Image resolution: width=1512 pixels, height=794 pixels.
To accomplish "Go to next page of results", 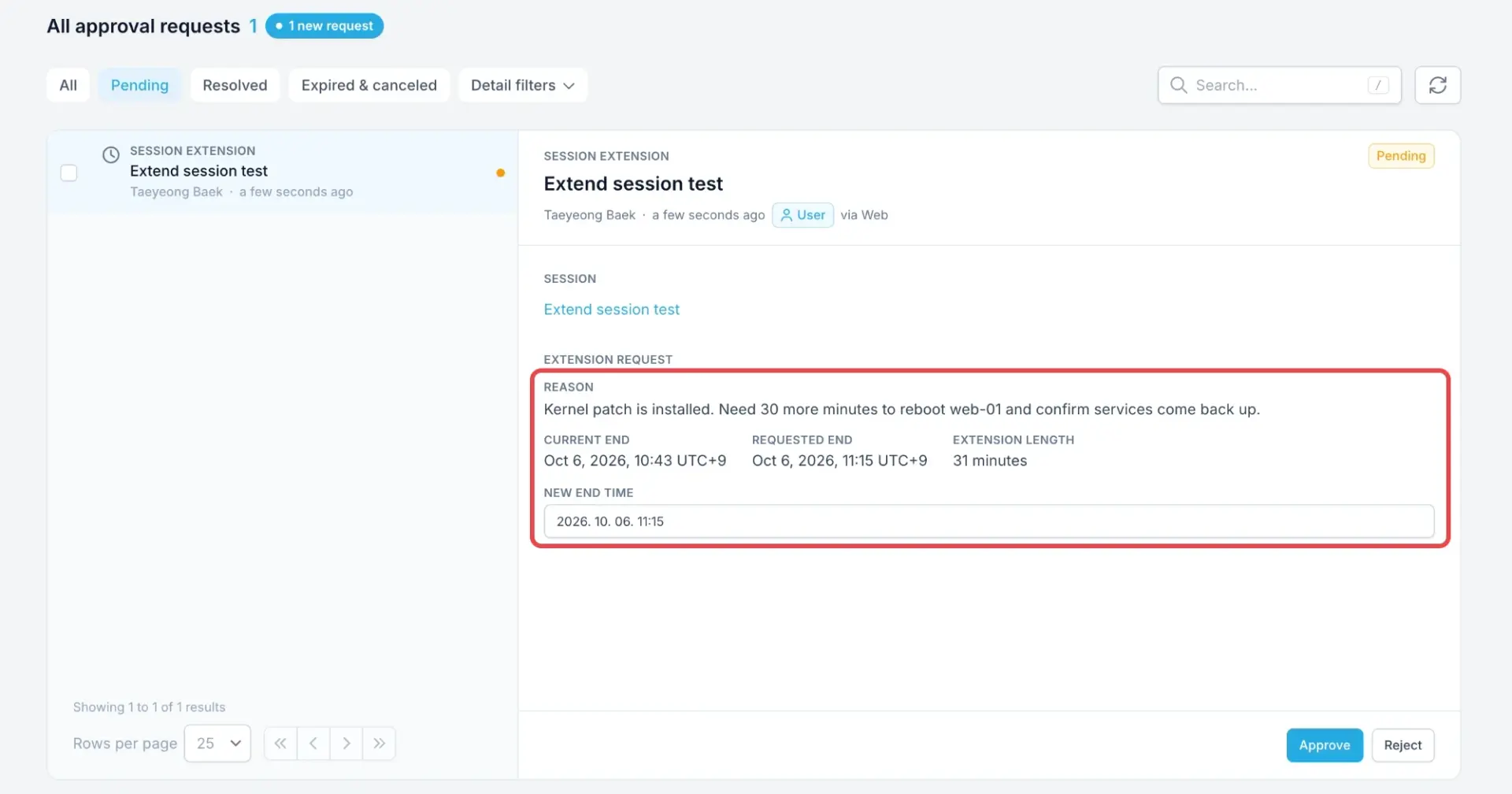I will pos(346,743).
